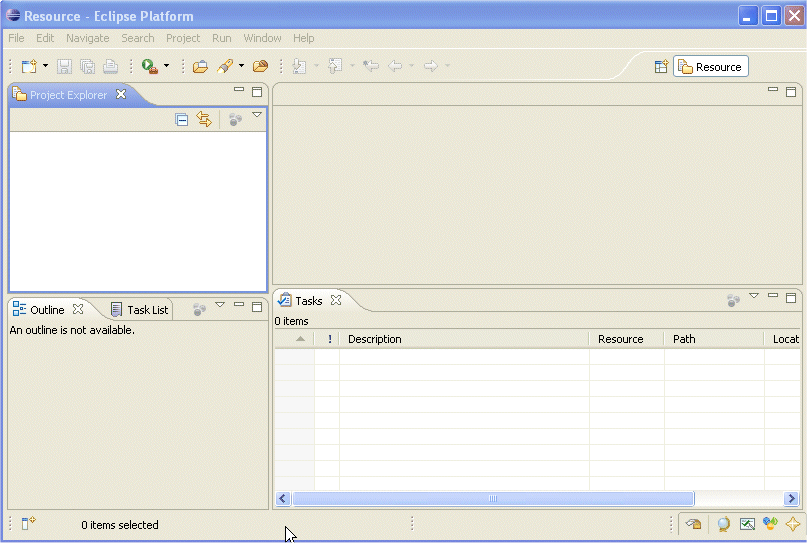Open the Previous Annotation dropdown arrow
807x543 pixels.
(352, 66)
